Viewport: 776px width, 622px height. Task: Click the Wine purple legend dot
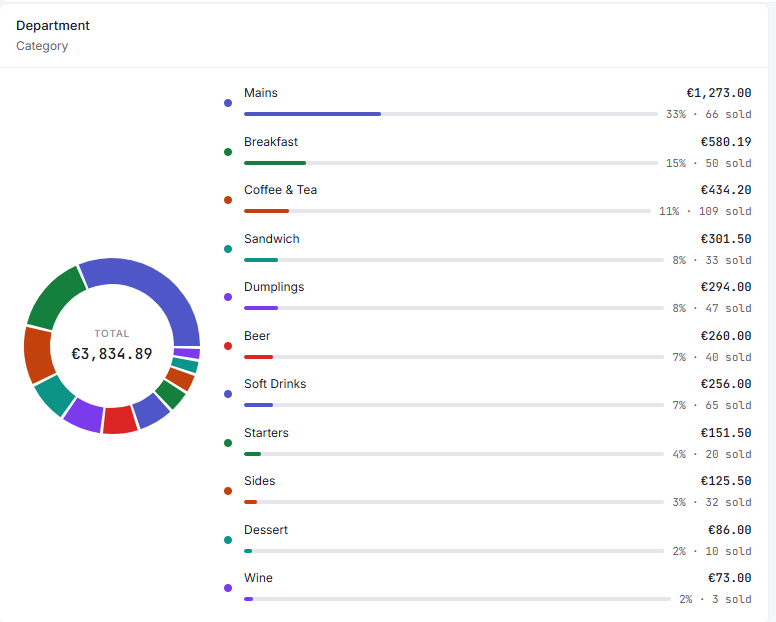(228, 588)
